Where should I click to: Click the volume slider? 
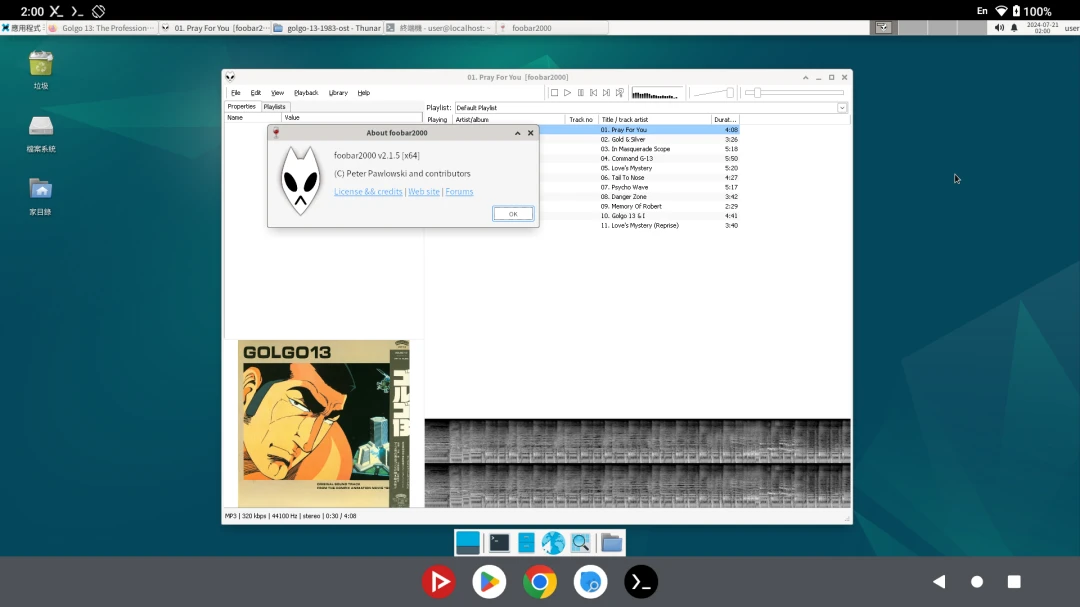(x=714, y=93)
